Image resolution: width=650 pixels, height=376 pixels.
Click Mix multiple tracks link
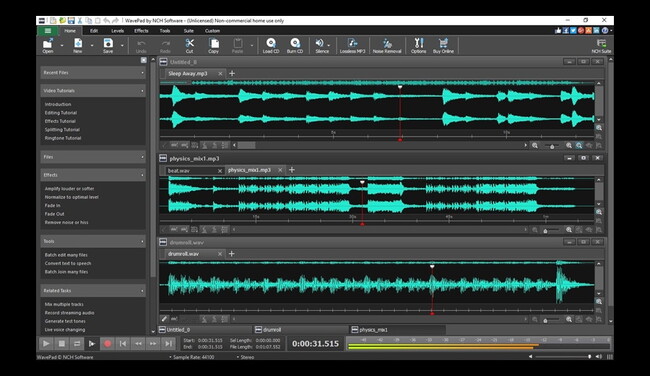click(64, 304)
